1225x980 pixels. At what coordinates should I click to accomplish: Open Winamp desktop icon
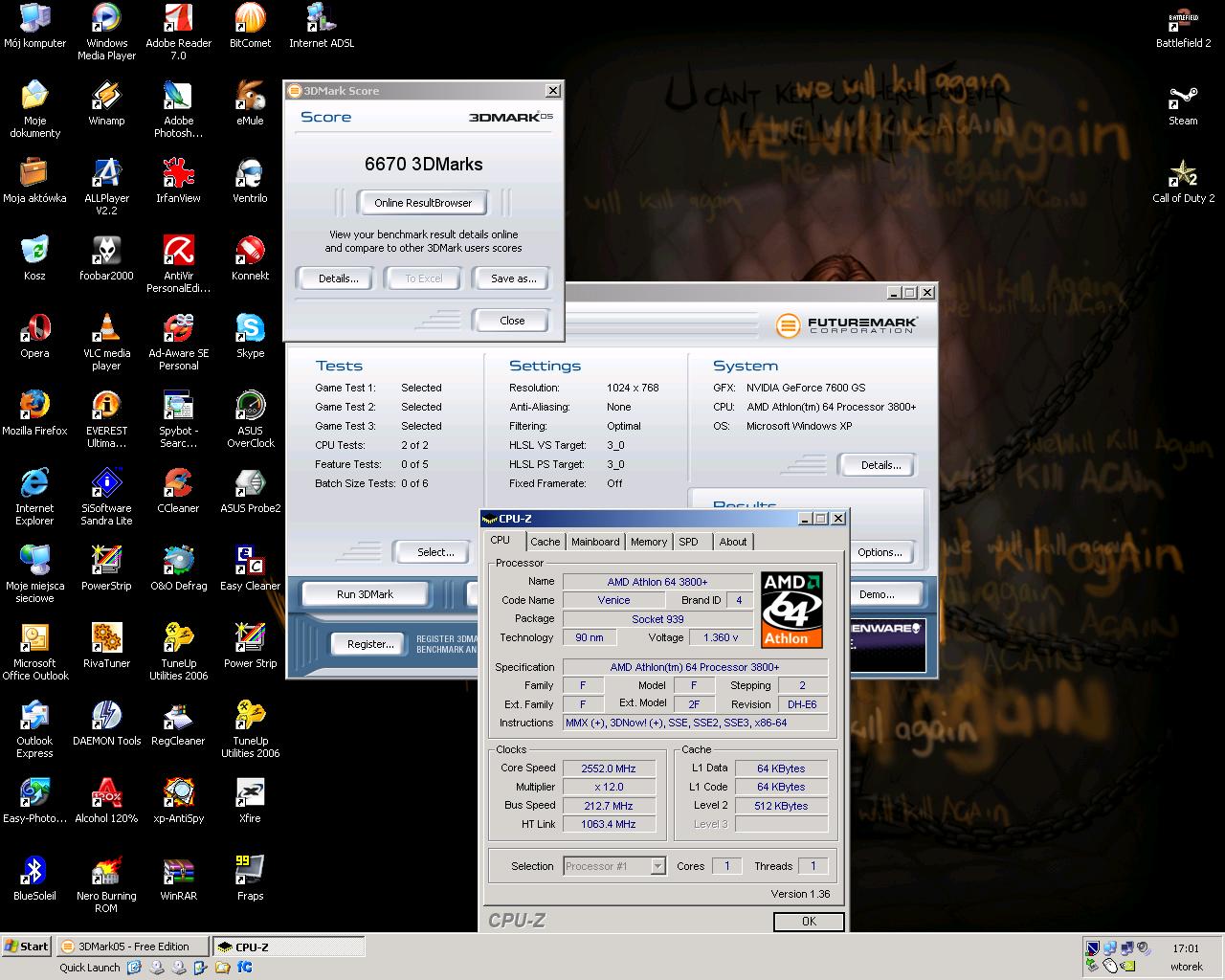106,104
